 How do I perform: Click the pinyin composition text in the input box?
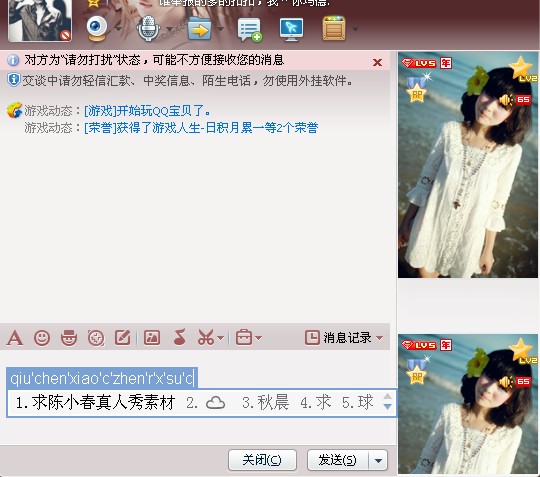click(102, 378)
